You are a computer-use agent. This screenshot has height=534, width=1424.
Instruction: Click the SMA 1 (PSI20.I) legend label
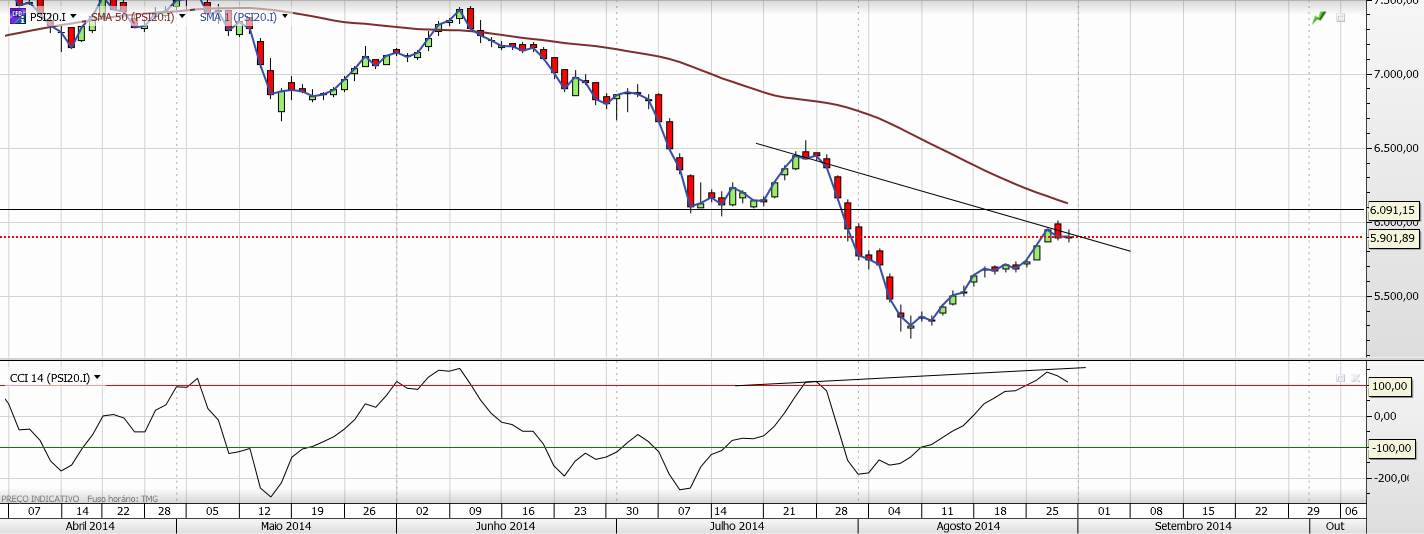tap(238, 17)
